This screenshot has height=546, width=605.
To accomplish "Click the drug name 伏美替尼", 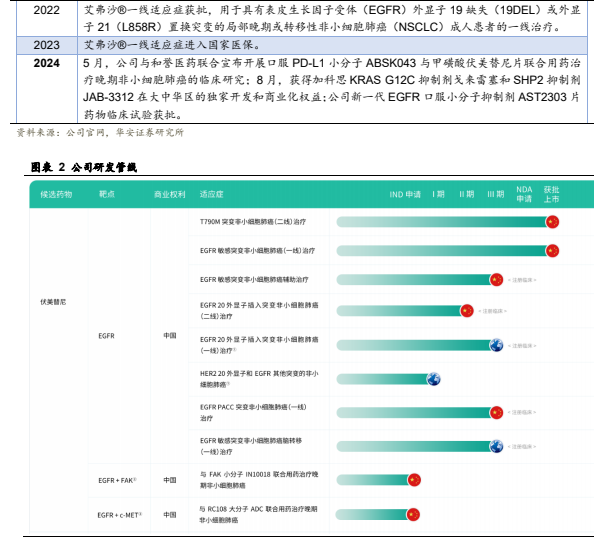I will point(53,302).
